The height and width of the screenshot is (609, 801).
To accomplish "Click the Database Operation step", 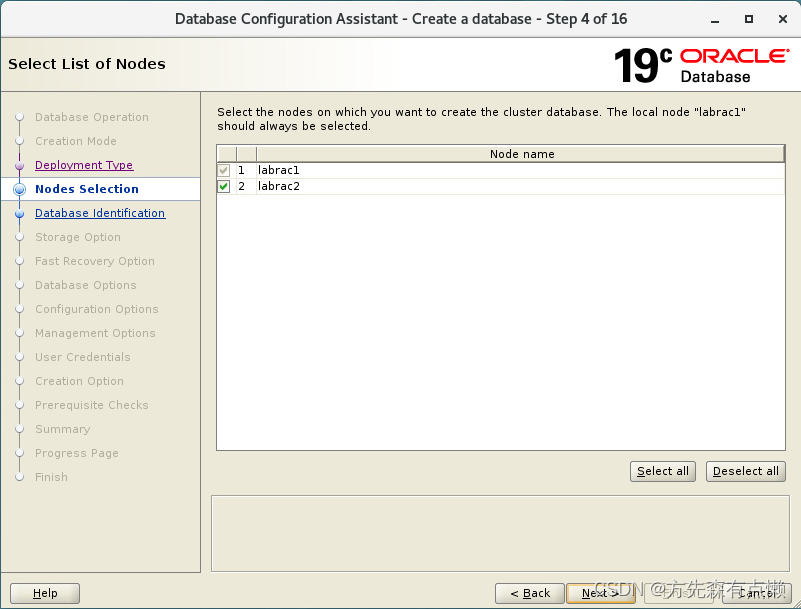I will click(x=92, y=117).
